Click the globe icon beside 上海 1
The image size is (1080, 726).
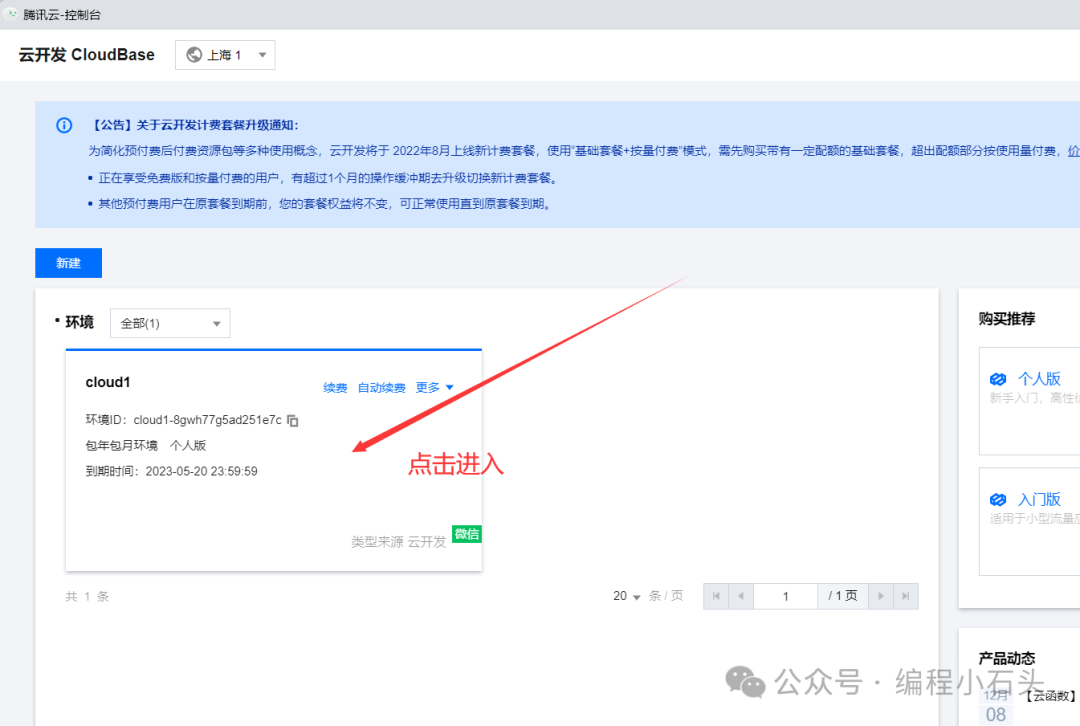(194, 55)
